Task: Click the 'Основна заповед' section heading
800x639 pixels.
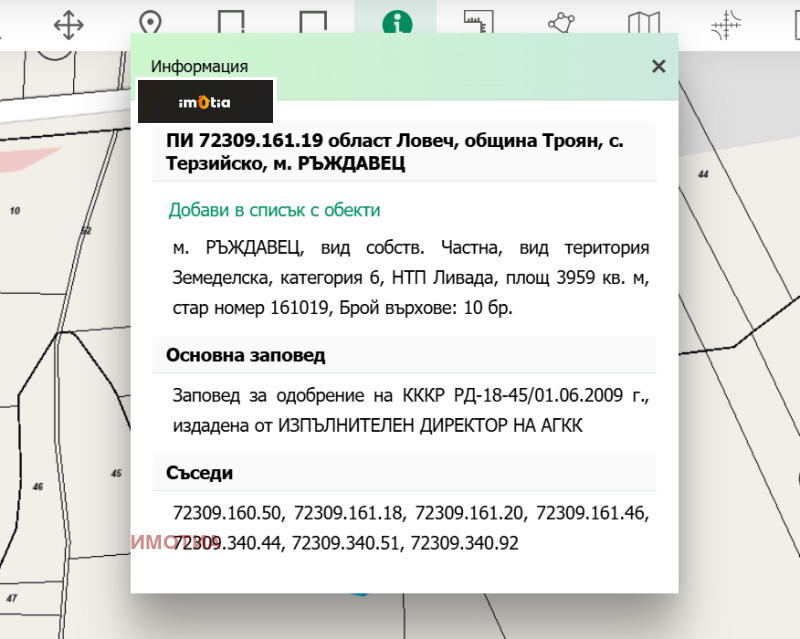Action: (x=246, y=355)
